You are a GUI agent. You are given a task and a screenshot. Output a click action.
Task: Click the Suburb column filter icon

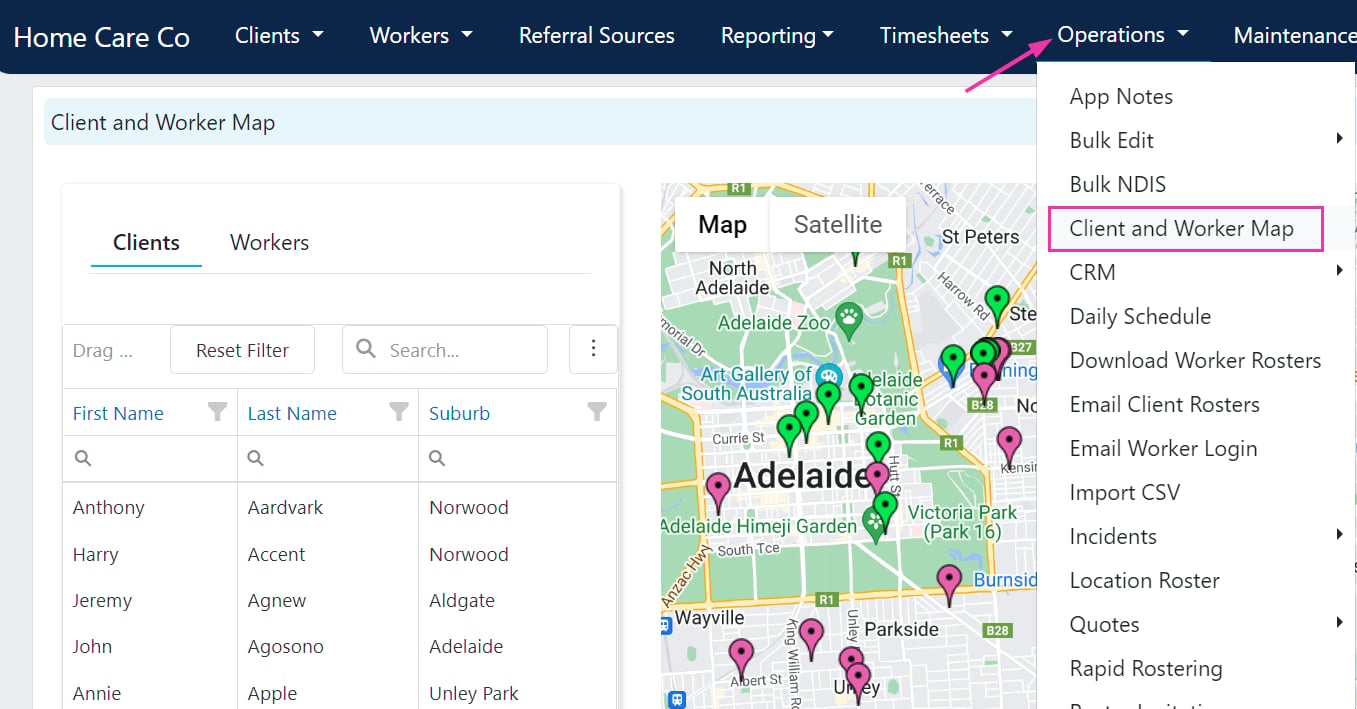597,411
